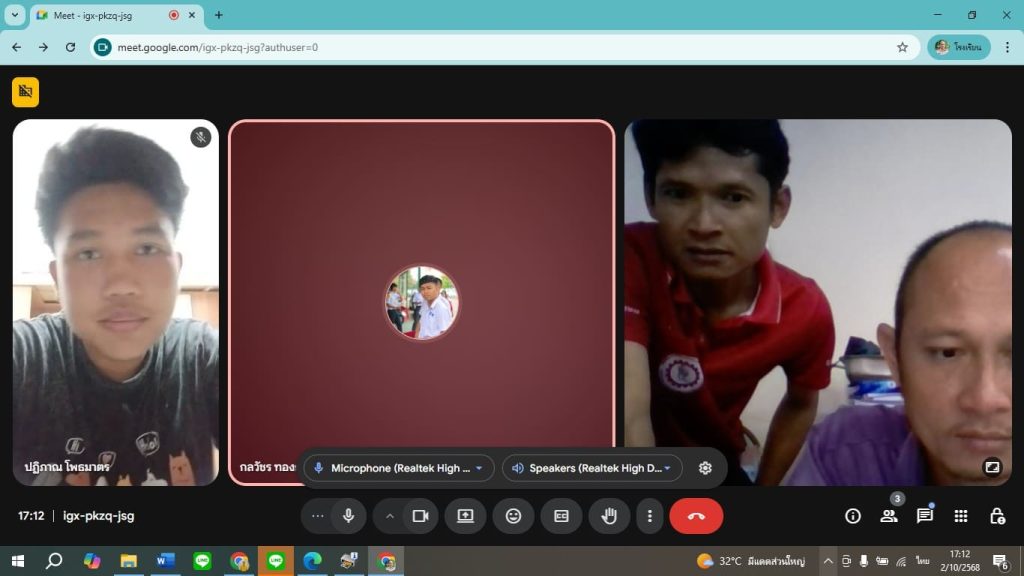Expand video options chevron beside camera

click(390, 516)
